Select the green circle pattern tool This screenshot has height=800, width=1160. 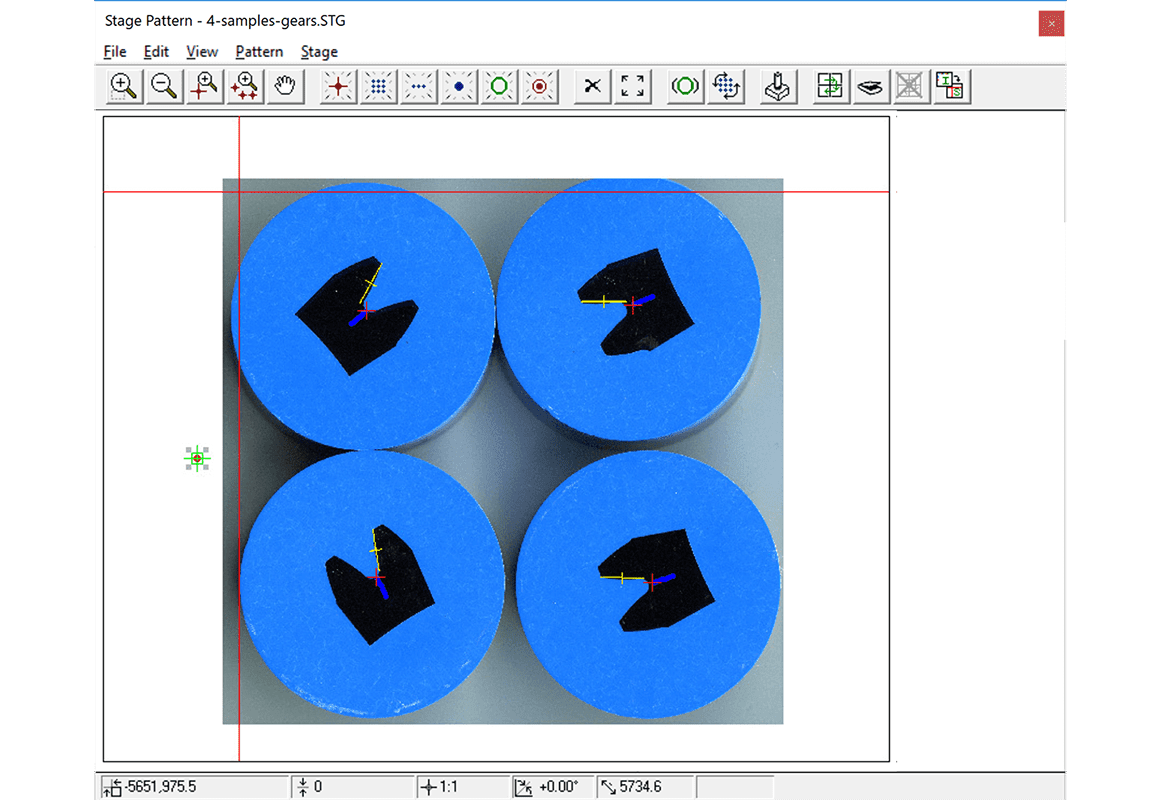tap(499, 87)
